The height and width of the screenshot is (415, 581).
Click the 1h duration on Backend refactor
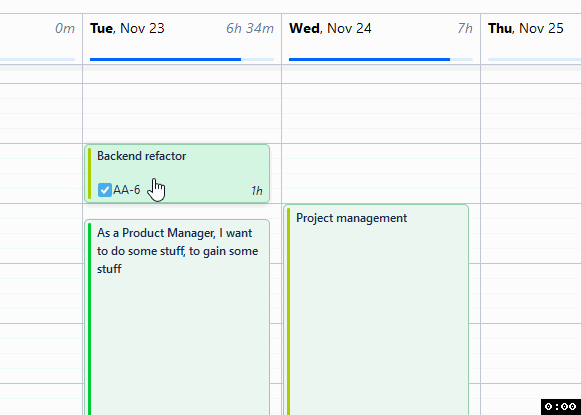click(x=257, y=190)
